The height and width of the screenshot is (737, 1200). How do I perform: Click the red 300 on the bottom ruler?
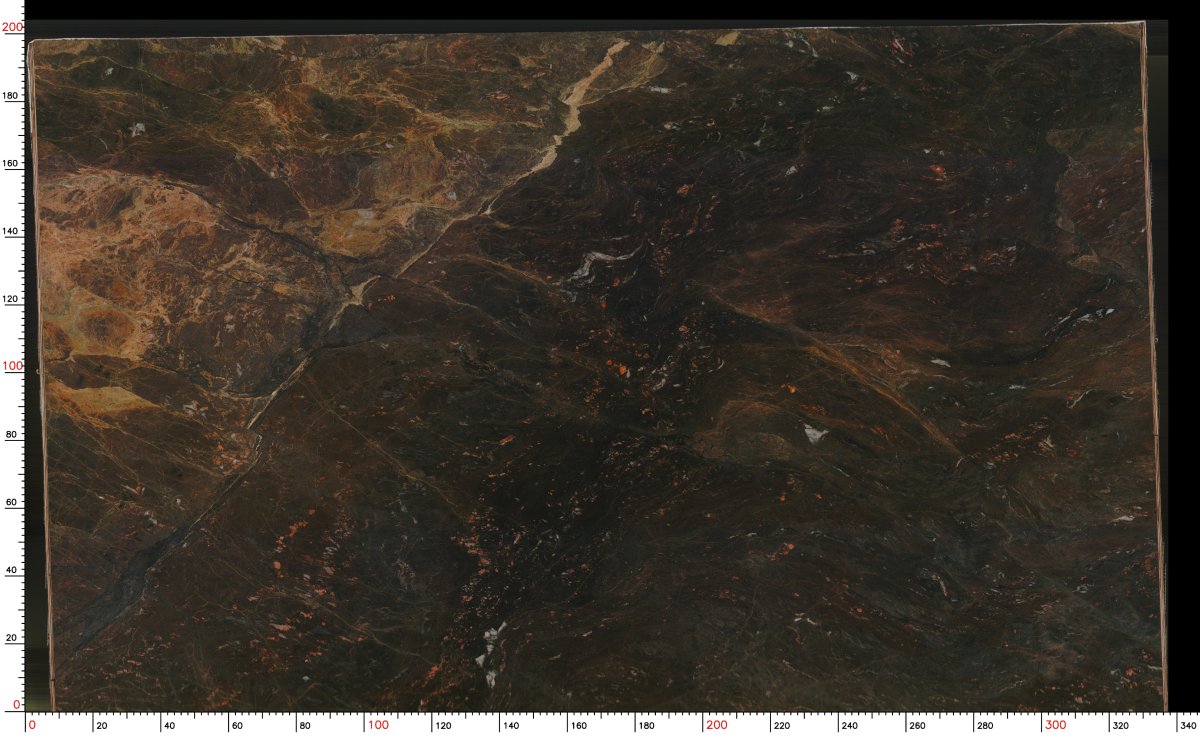(1056, 725)
